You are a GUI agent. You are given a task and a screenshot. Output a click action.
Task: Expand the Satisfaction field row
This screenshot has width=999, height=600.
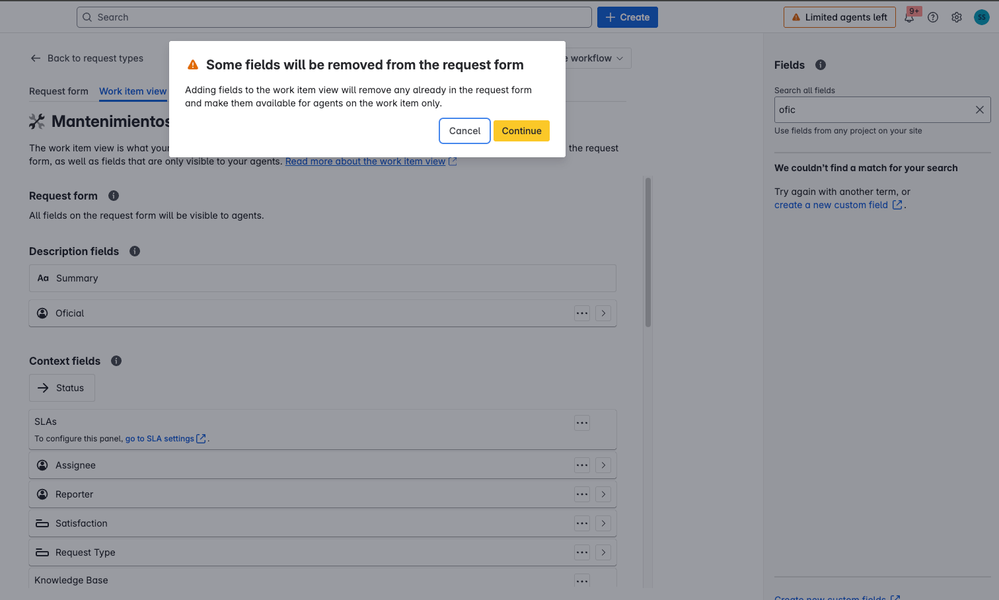603,523
